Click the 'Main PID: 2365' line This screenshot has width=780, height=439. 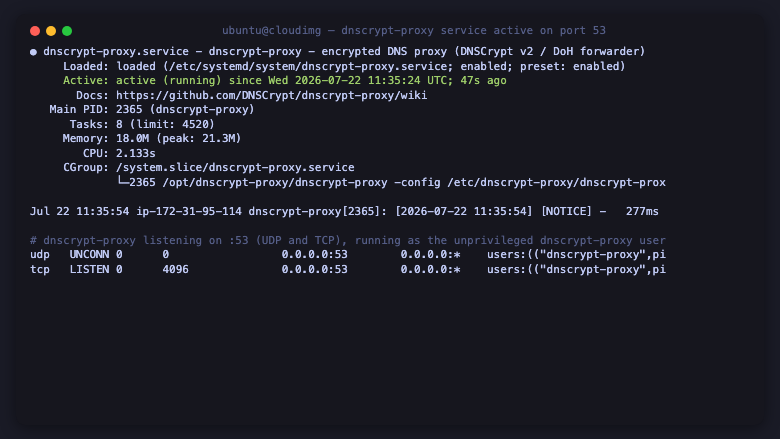tap(152, 109)
